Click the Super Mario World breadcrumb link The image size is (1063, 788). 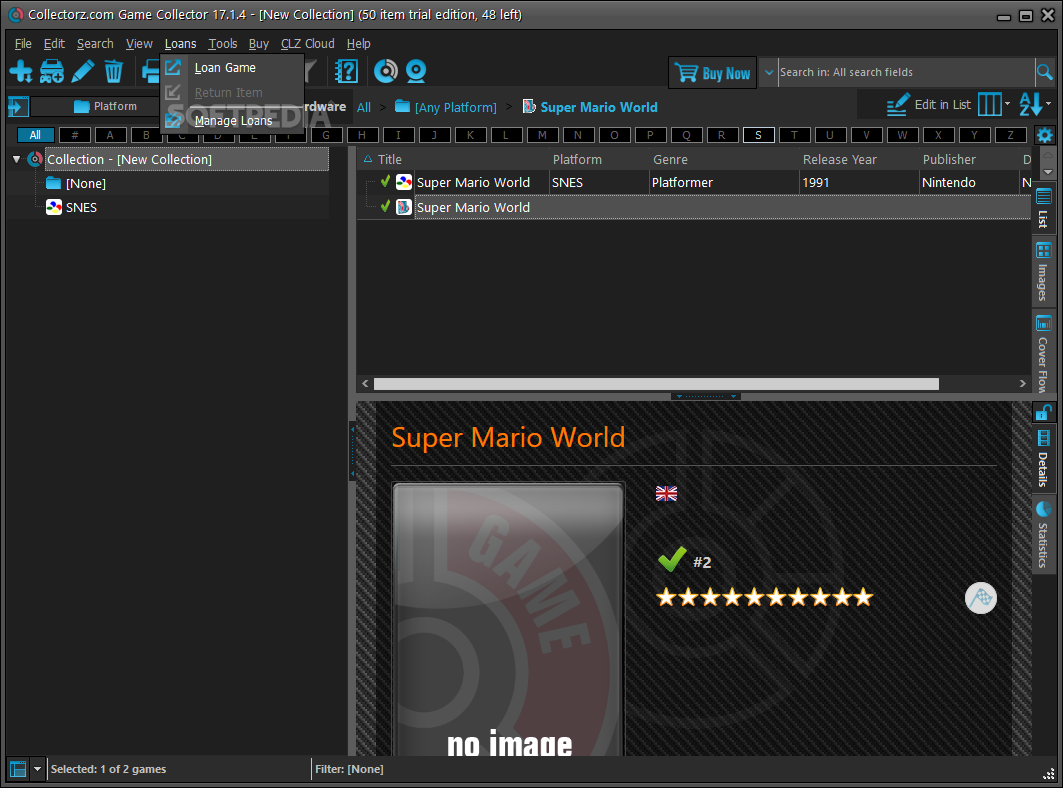click(599, 107)
